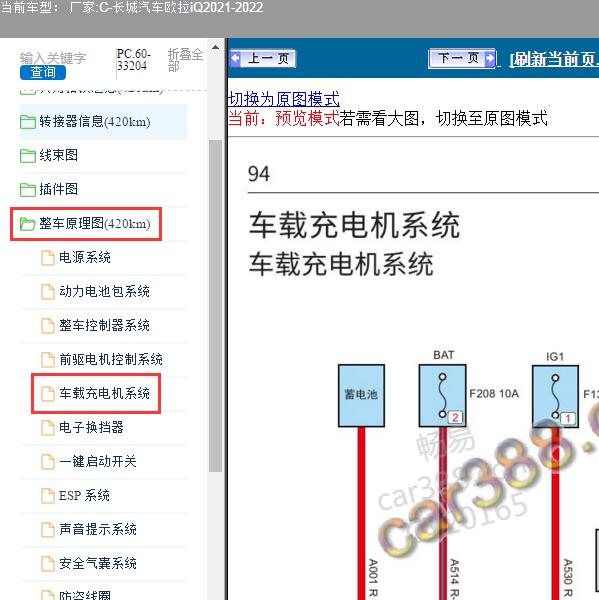The image size is (599, 600).
Task: Click page icon beside 安全气囊系统
Action: [x=47, y=564]
